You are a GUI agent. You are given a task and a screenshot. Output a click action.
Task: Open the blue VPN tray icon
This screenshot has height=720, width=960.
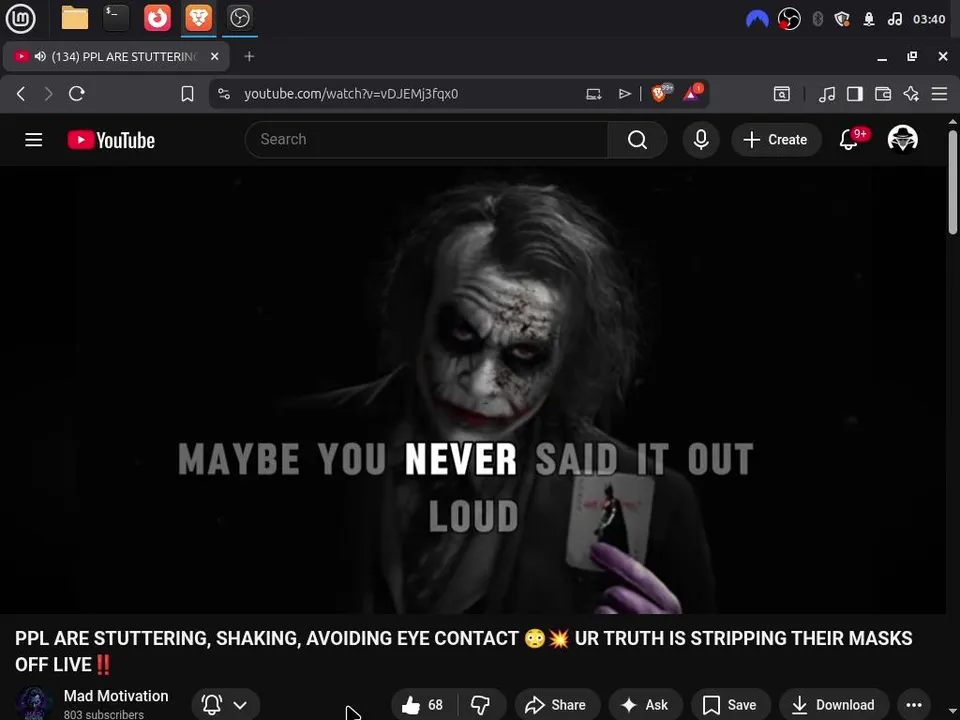(757, 19)
